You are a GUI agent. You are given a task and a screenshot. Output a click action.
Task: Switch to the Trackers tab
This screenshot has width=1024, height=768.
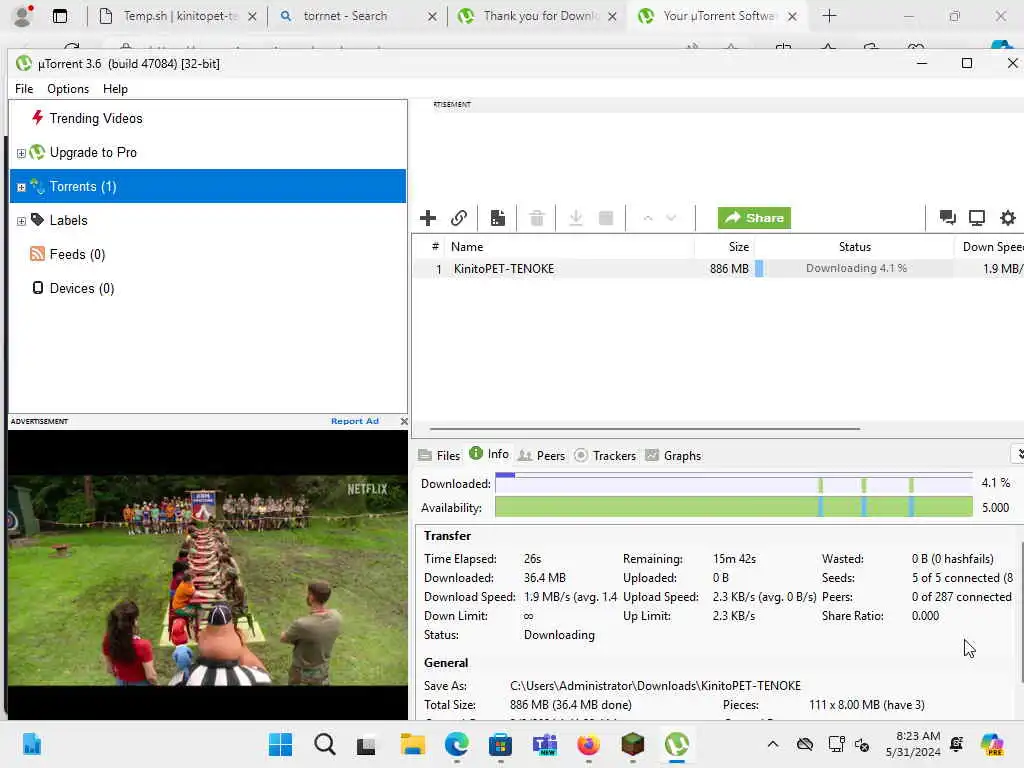click(605, 455)
